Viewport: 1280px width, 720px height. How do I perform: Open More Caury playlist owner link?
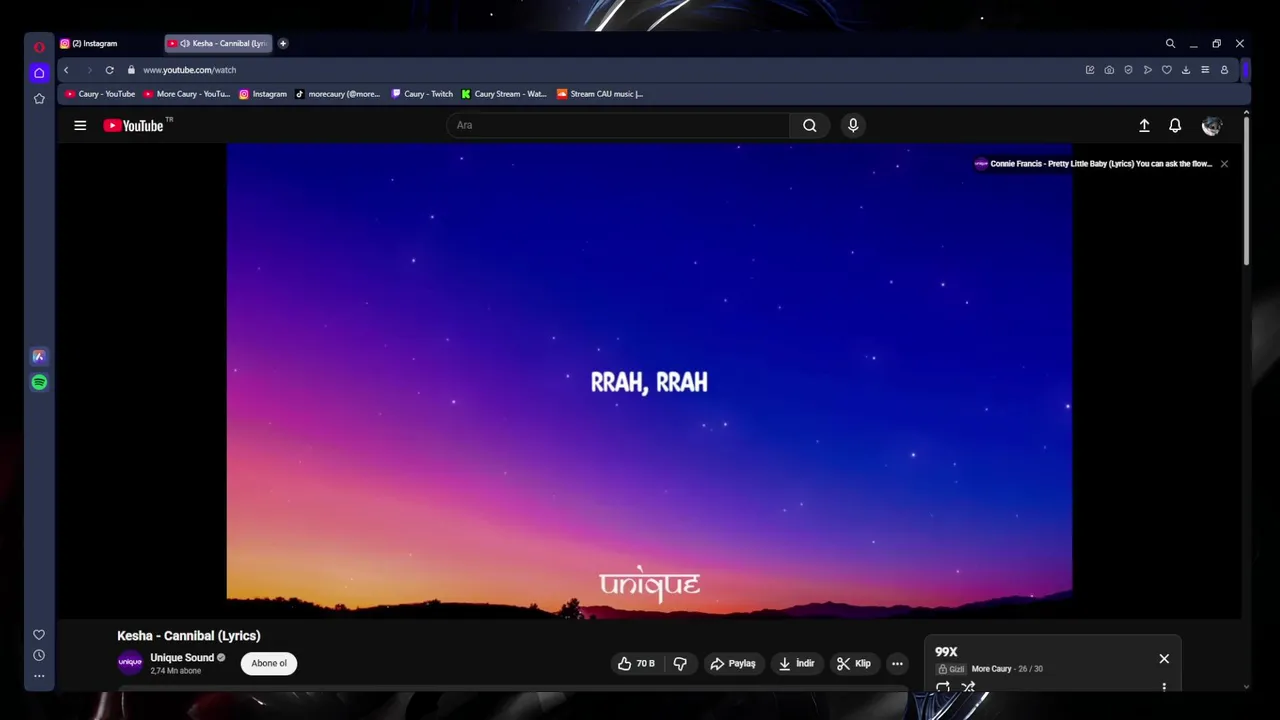(x=991, y=669)
